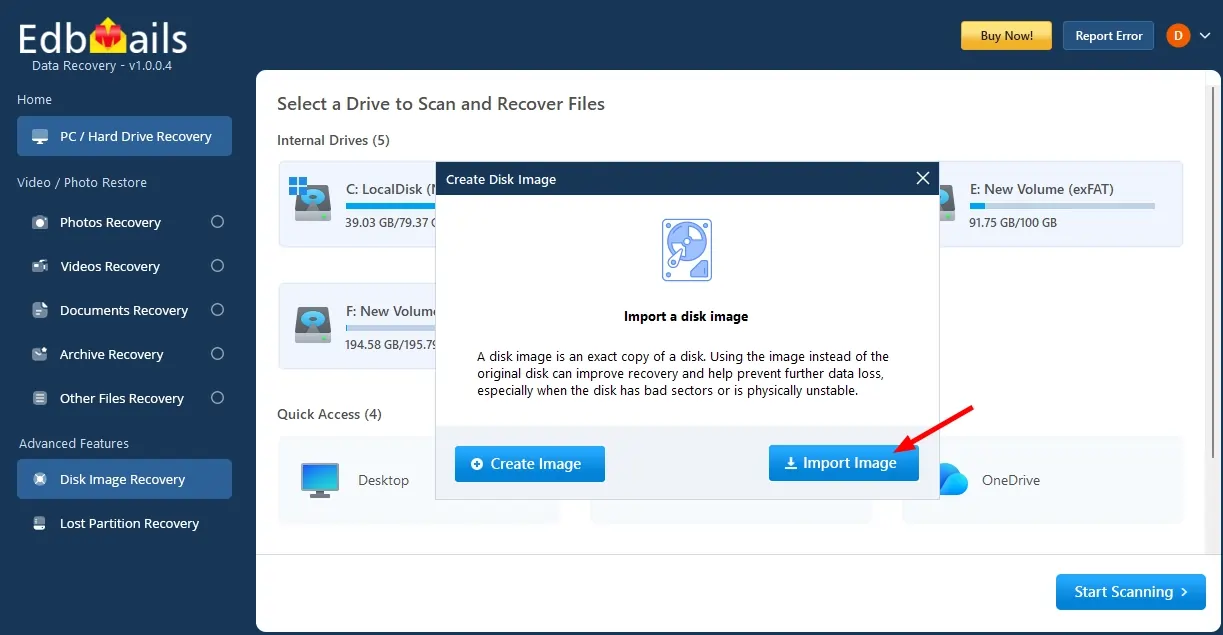Toggle the Archive Recovery radio circle
This screenshot has width=1223, height=635.
click(x=217, y=354)
